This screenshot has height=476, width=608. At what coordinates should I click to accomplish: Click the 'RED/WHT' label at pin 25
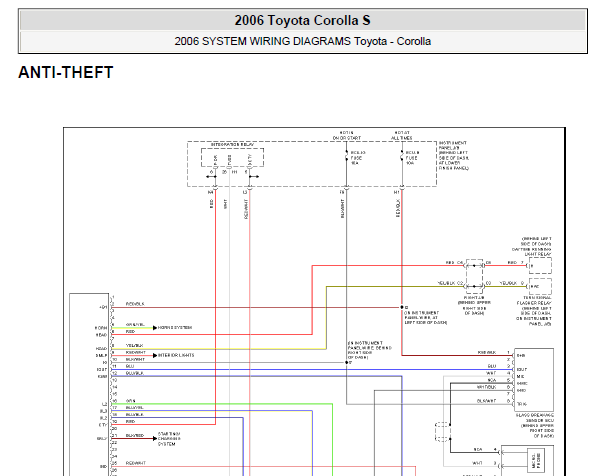click(x=136, y=463)
